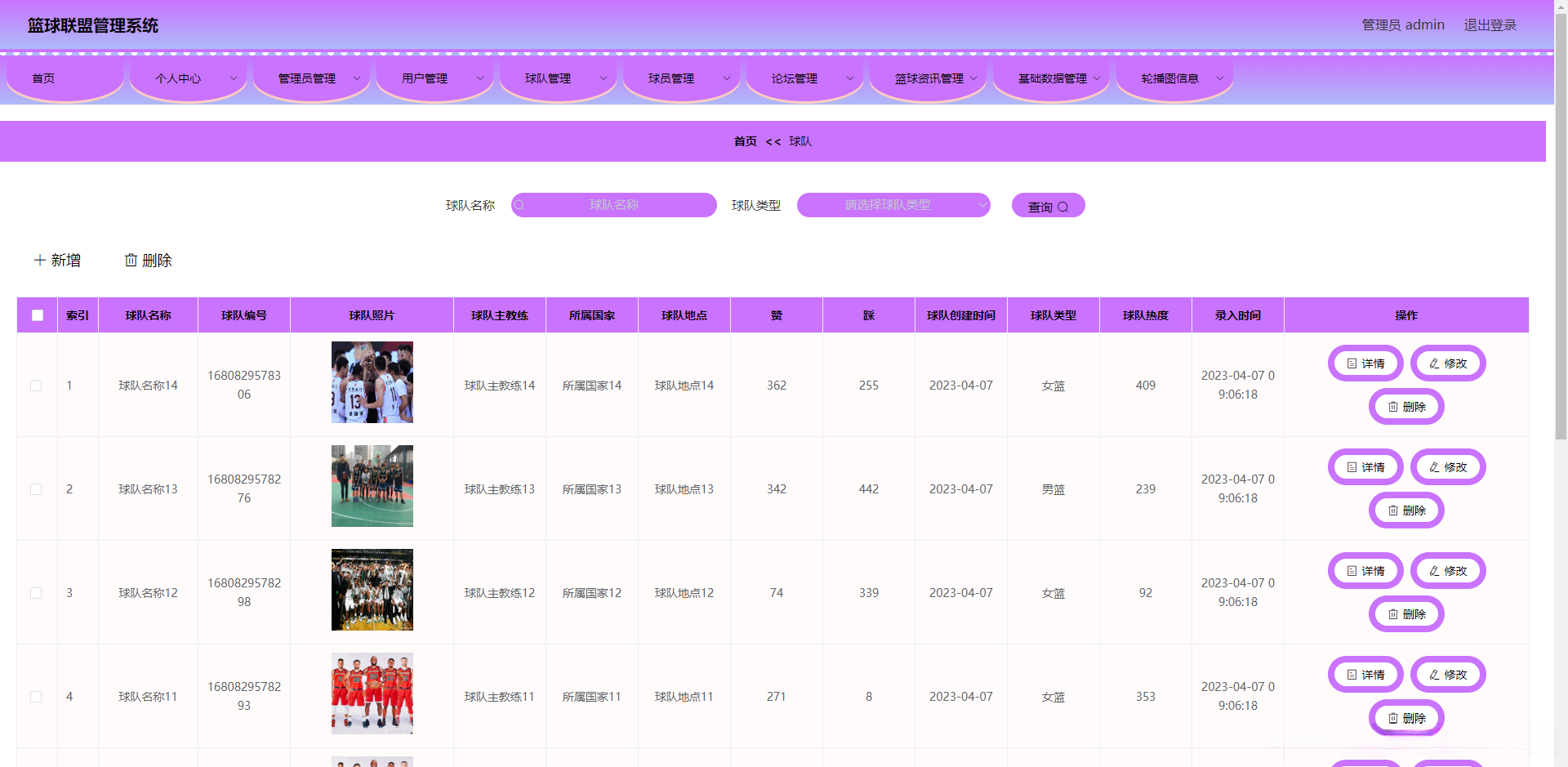Click the 球队地点12 cell
Viewport: 1568px width, 767px height.
pyautogui.click(x=684, y=593)
